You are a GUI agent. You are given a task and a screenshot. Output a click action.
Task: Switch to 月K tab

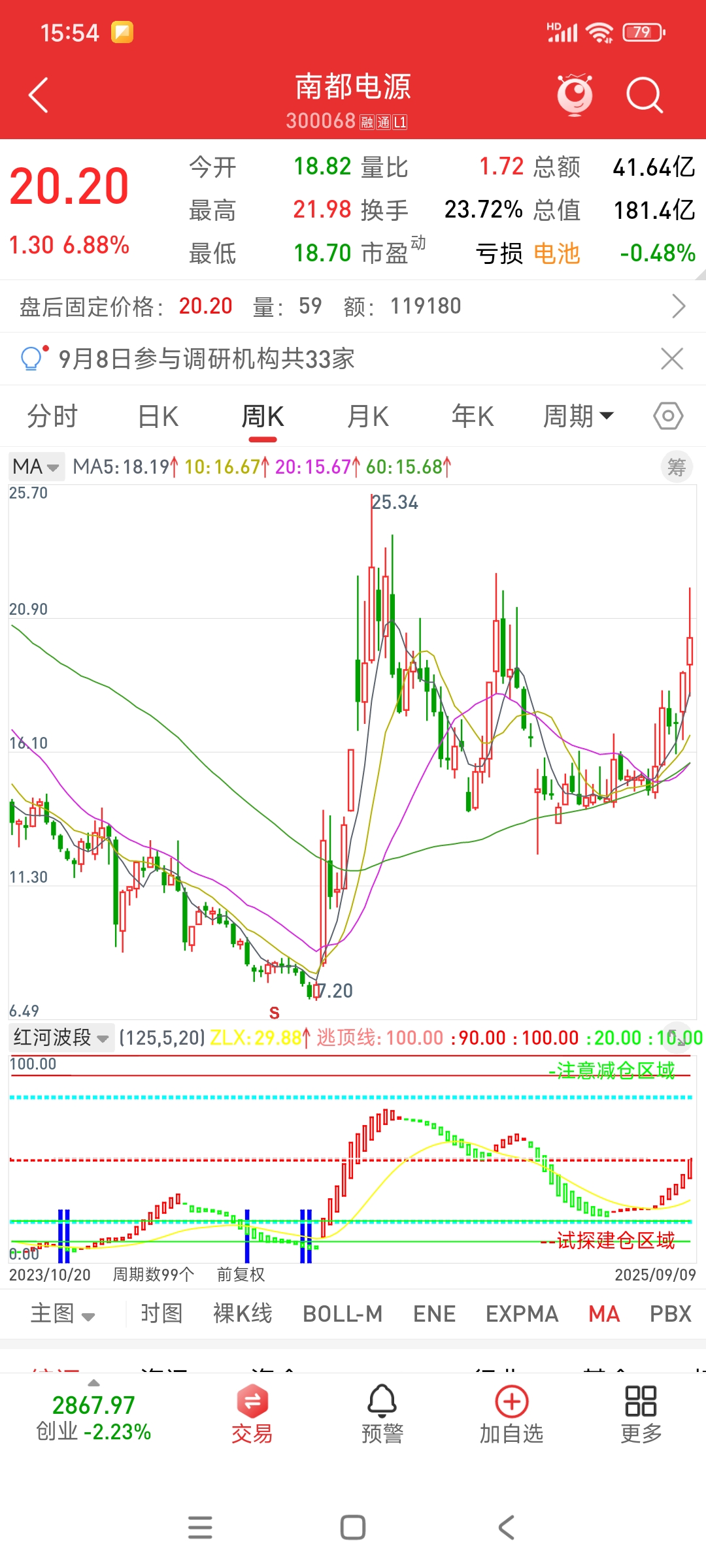coord(368,416)
